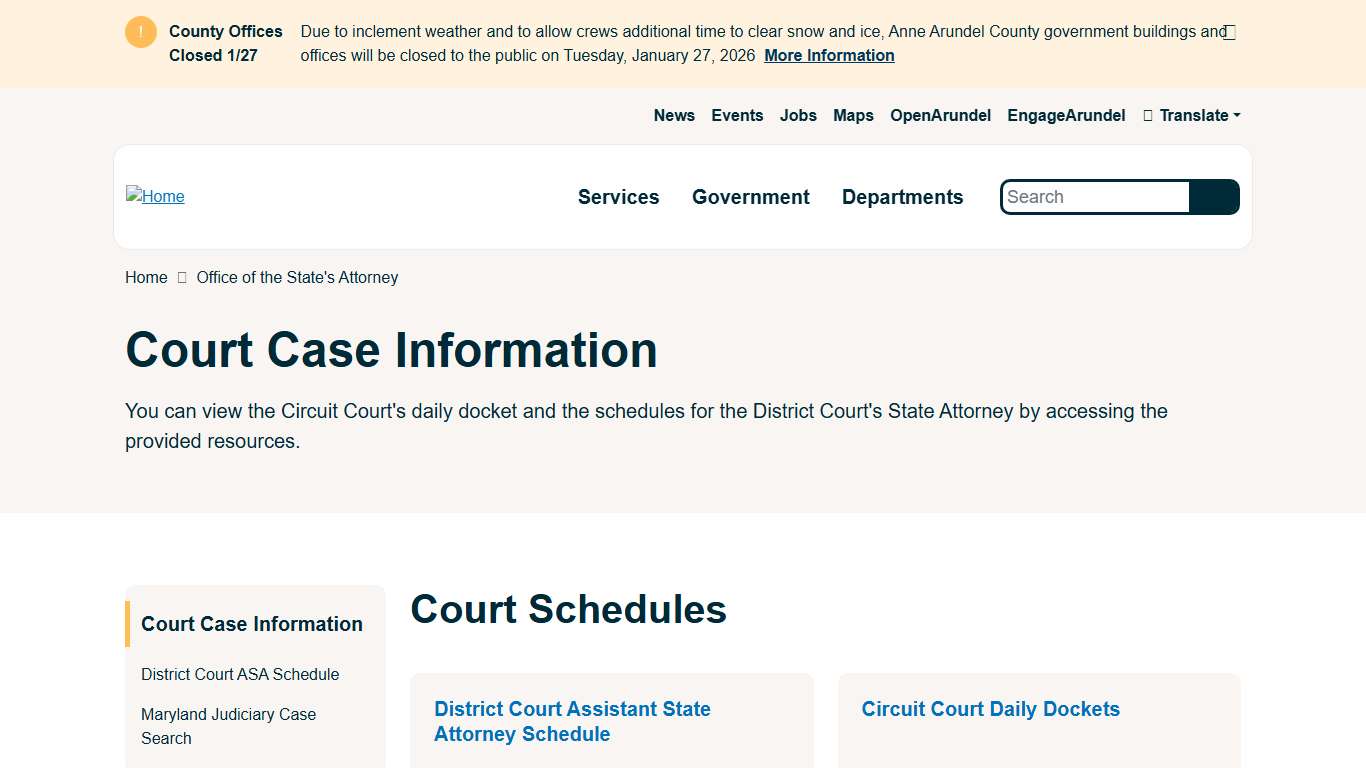This screenshot has width=1366, height=768.
Task: Select the Jobs navigation item
Action: (x=797, y=115)
